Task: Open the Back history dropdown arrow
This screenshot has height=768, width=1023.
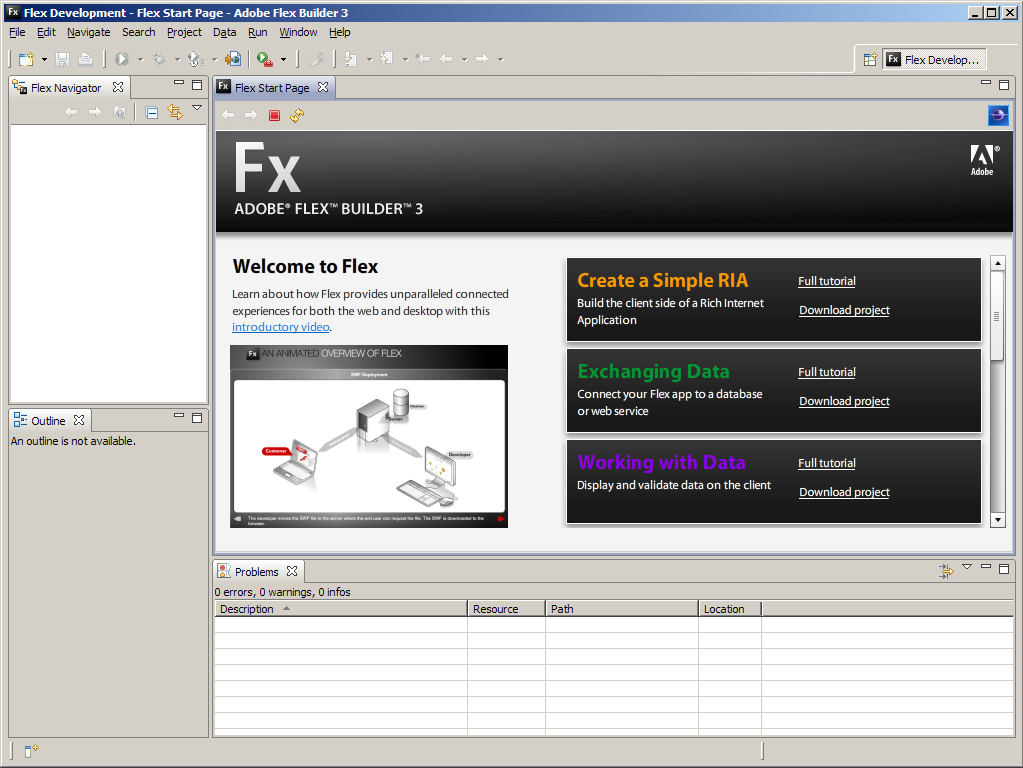Action: [x=465, y=59]
